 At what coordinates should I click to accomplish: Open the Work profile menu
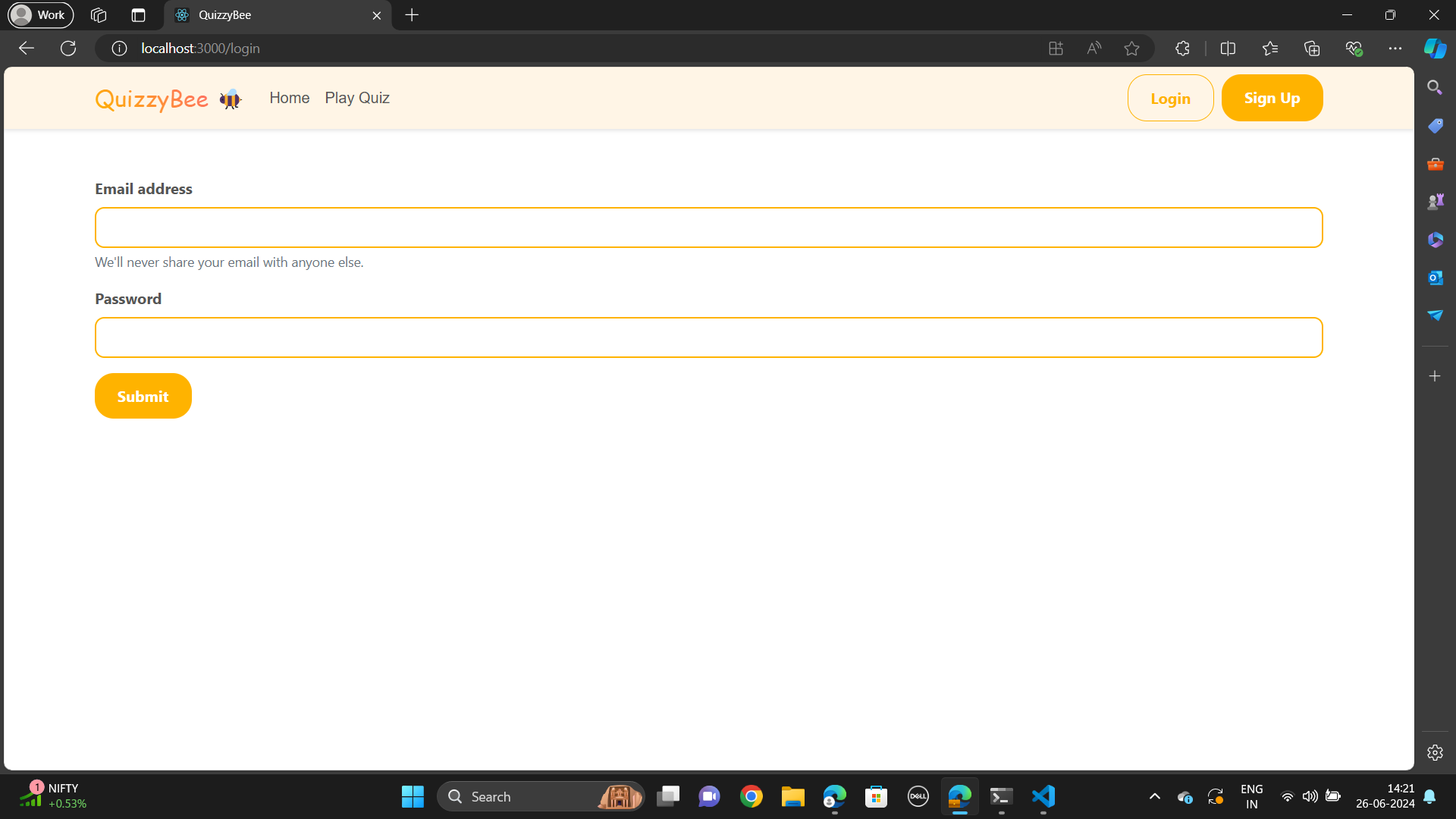click(x=41, y=15)
